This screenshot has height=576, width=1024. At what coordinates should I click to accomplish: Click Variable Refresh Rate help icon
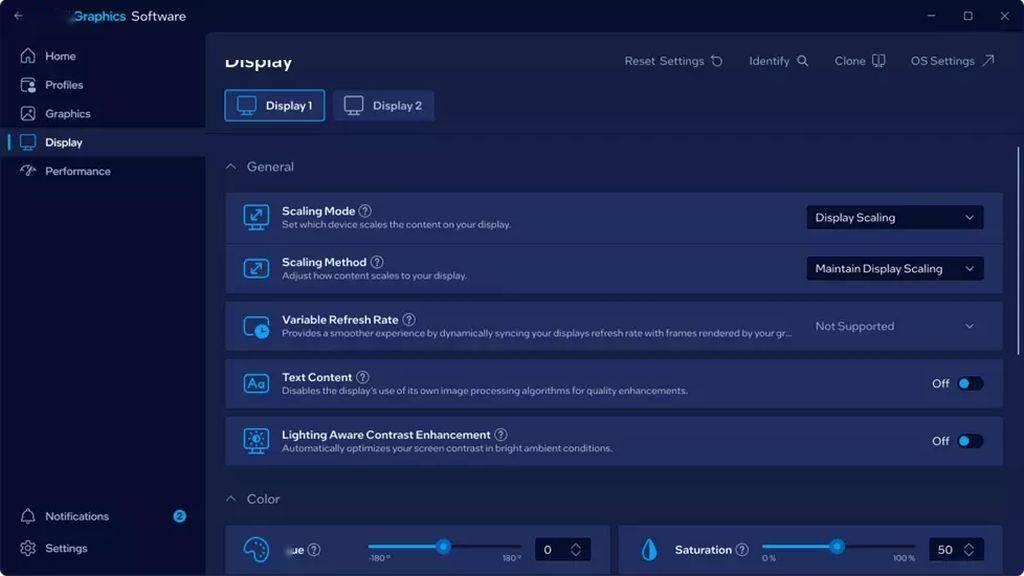(x=409, y=319)
